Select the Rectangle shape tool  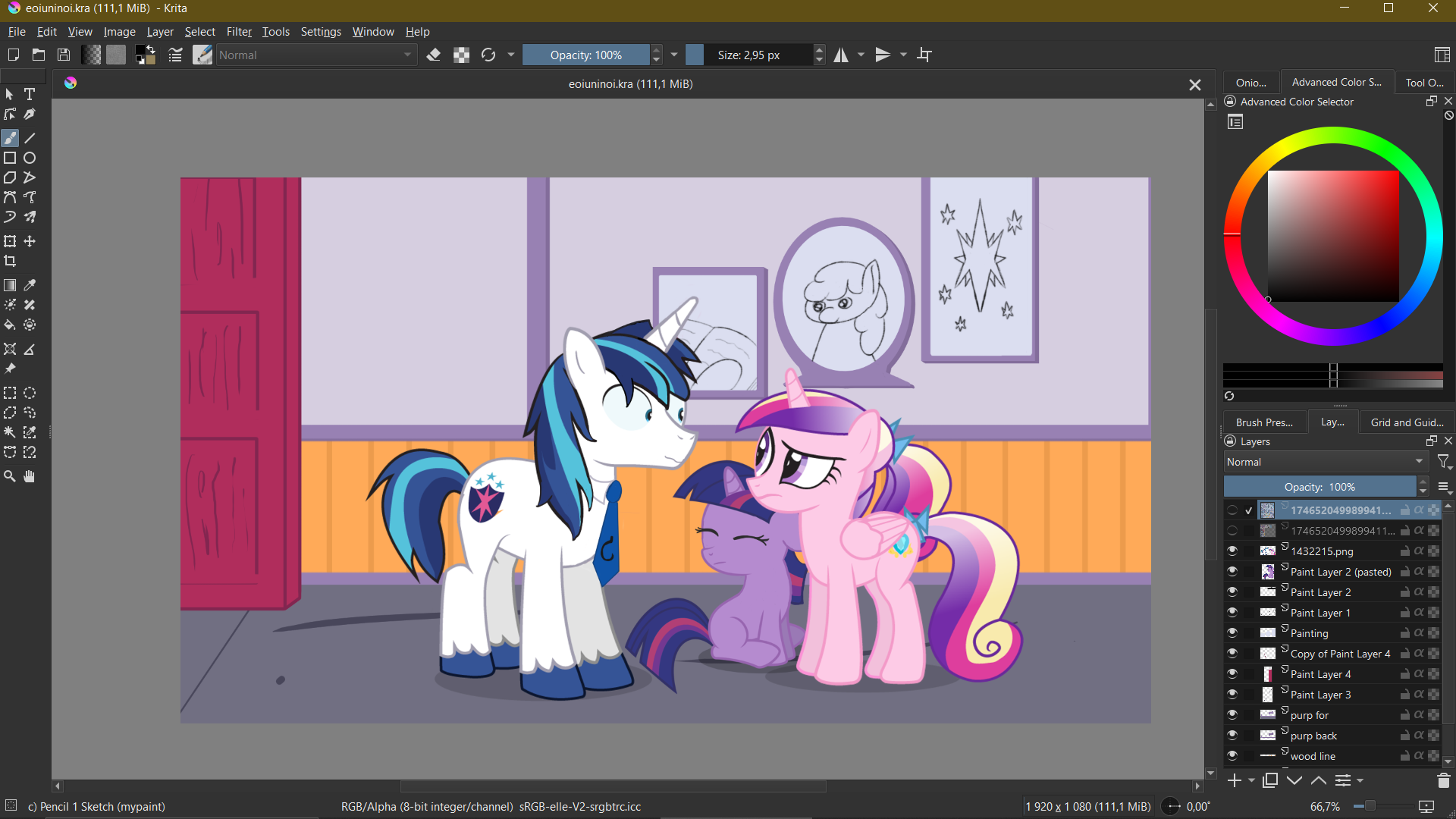10,158
